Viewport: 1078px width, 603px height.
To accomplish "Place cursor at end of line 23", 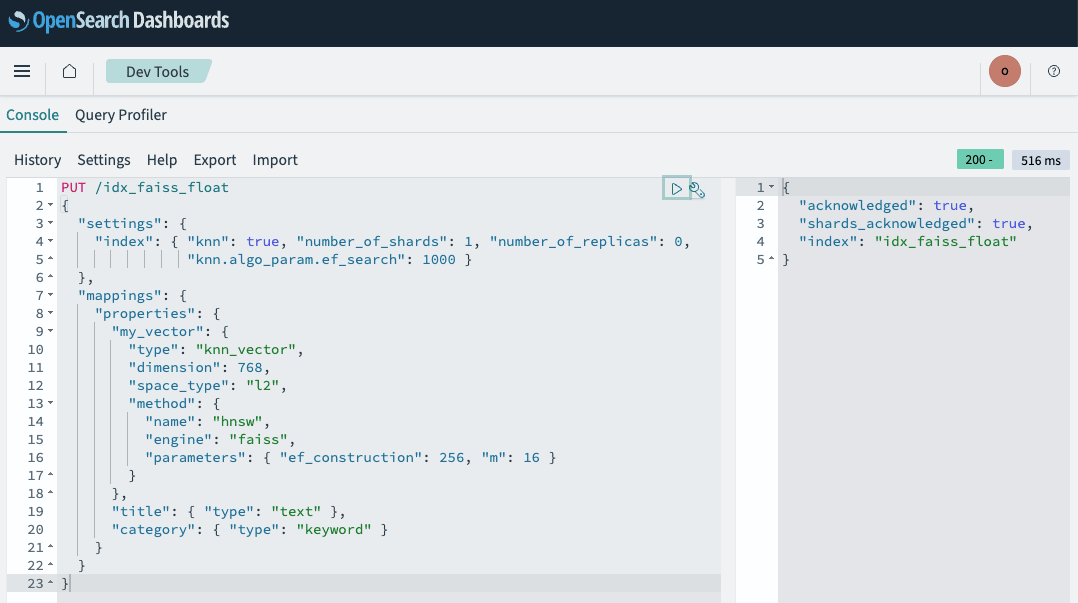I will point(72,583).
